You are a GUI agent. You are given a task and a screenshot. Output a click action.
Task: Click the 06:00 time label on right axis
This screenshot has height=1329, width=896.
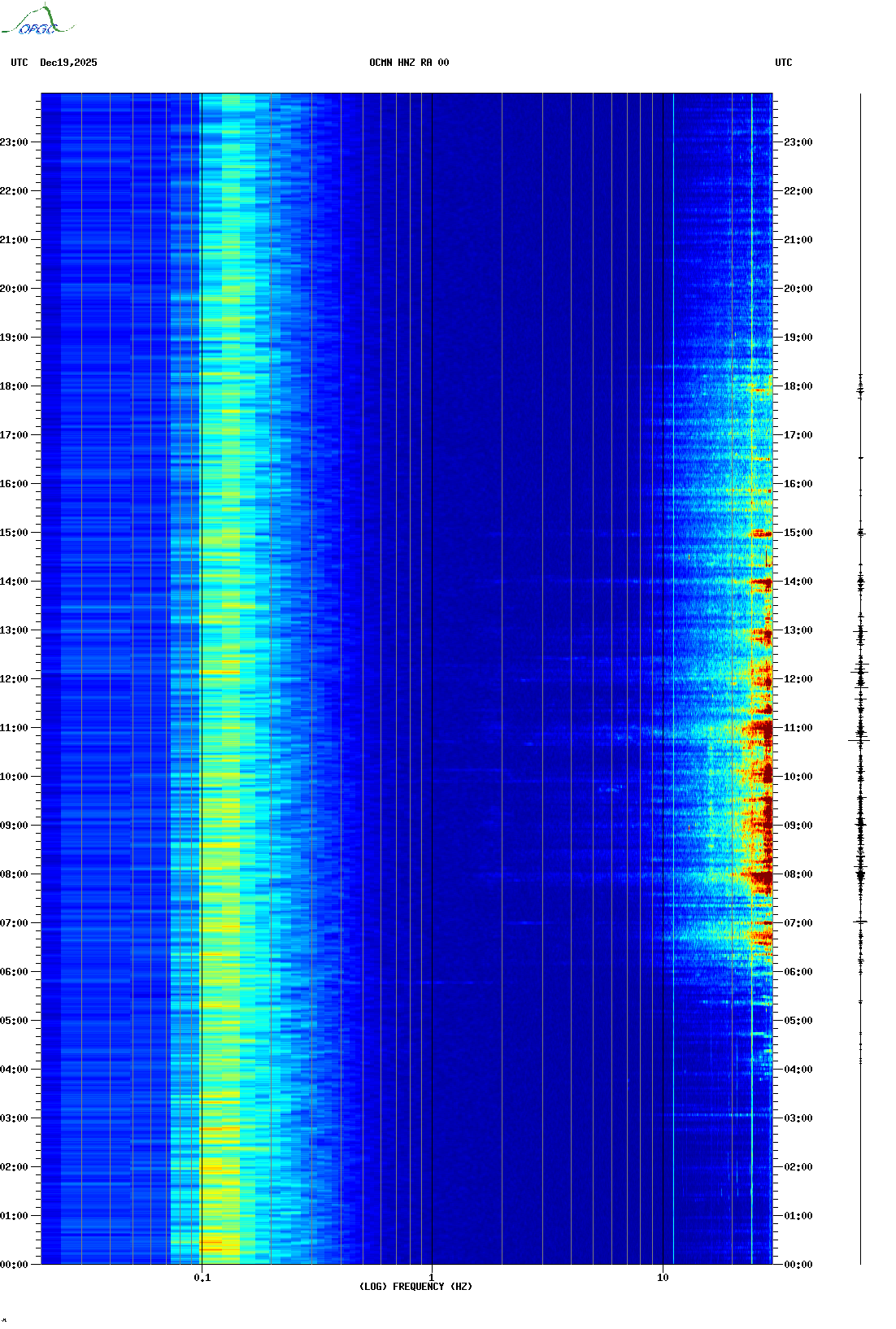point(798,972)
